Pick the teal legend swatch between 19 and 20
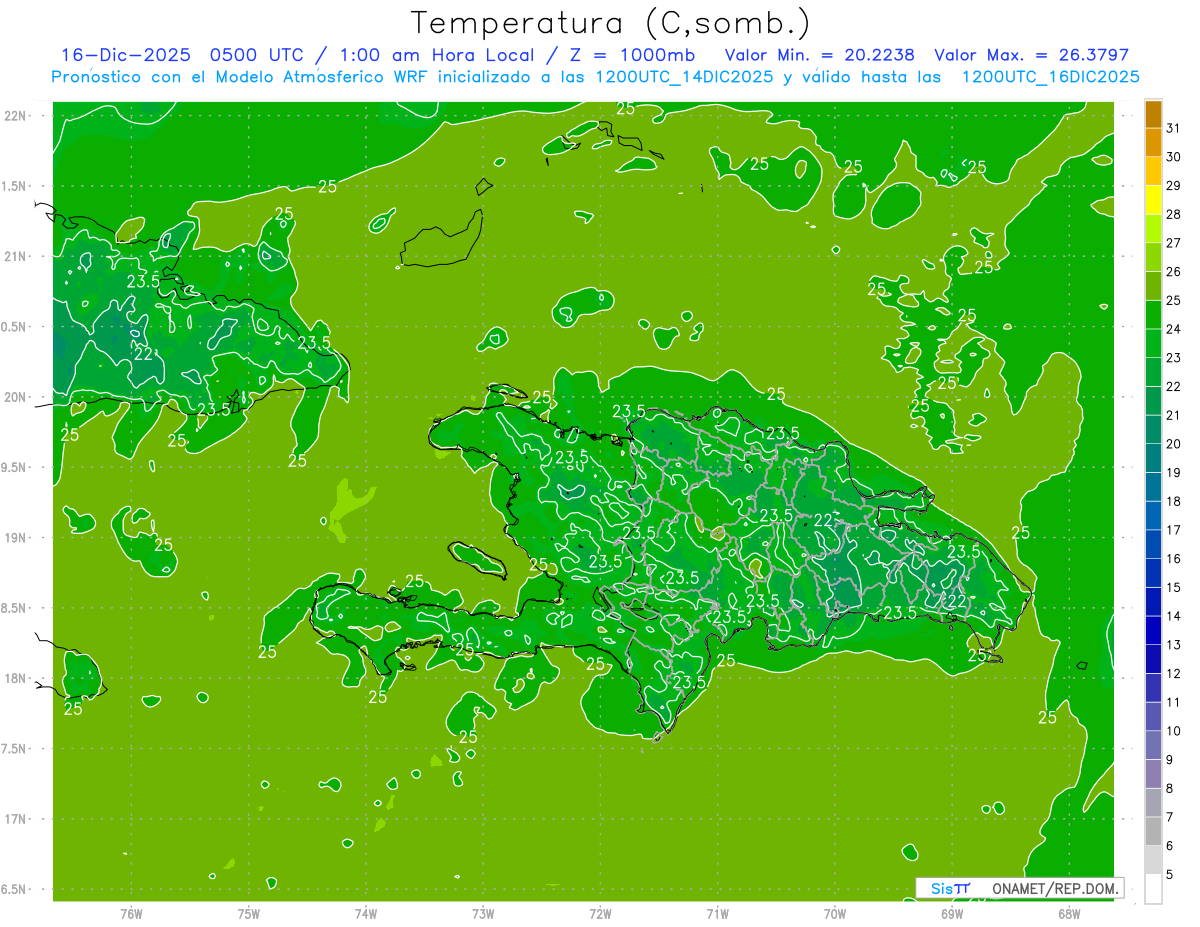This screenshot has width=1200, height=927. coord(1153,458)
